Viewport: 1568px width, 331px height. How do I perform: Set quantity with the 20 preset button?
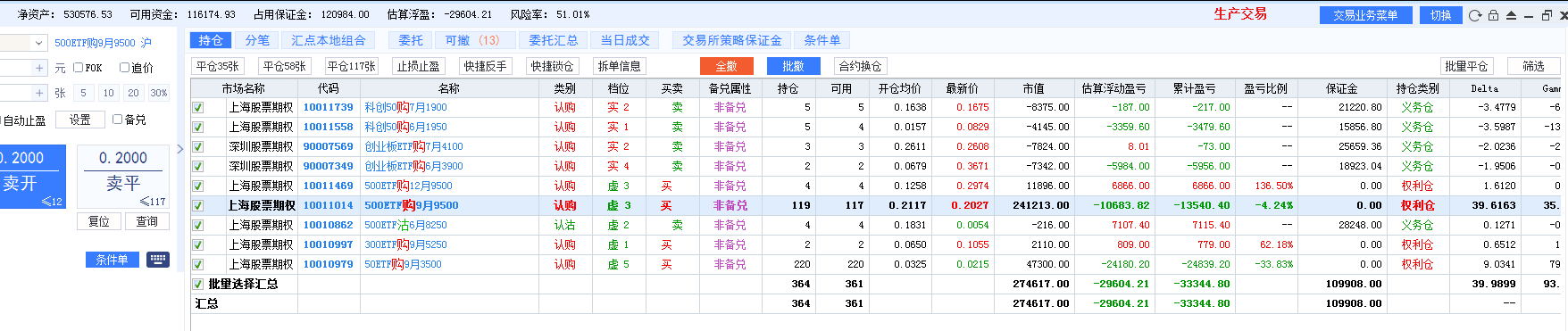[133, 93]
